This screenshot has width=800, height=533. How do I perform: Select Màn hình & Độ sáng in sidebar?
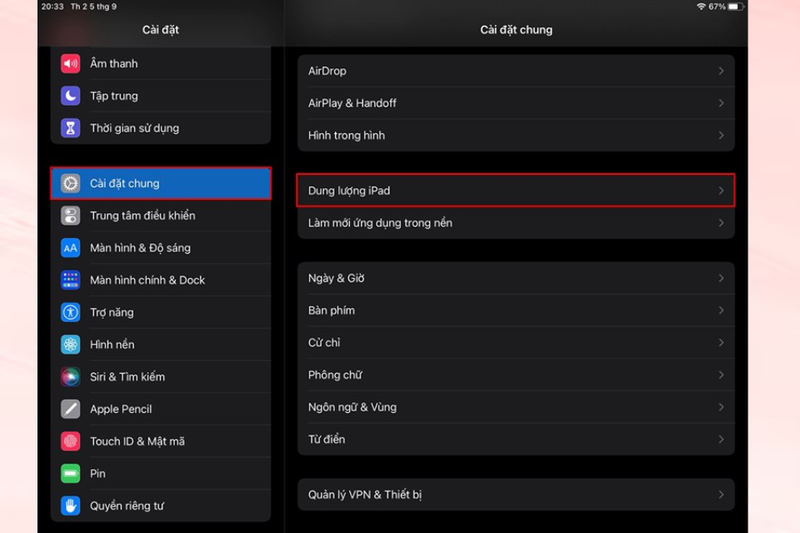click(161, 248)
